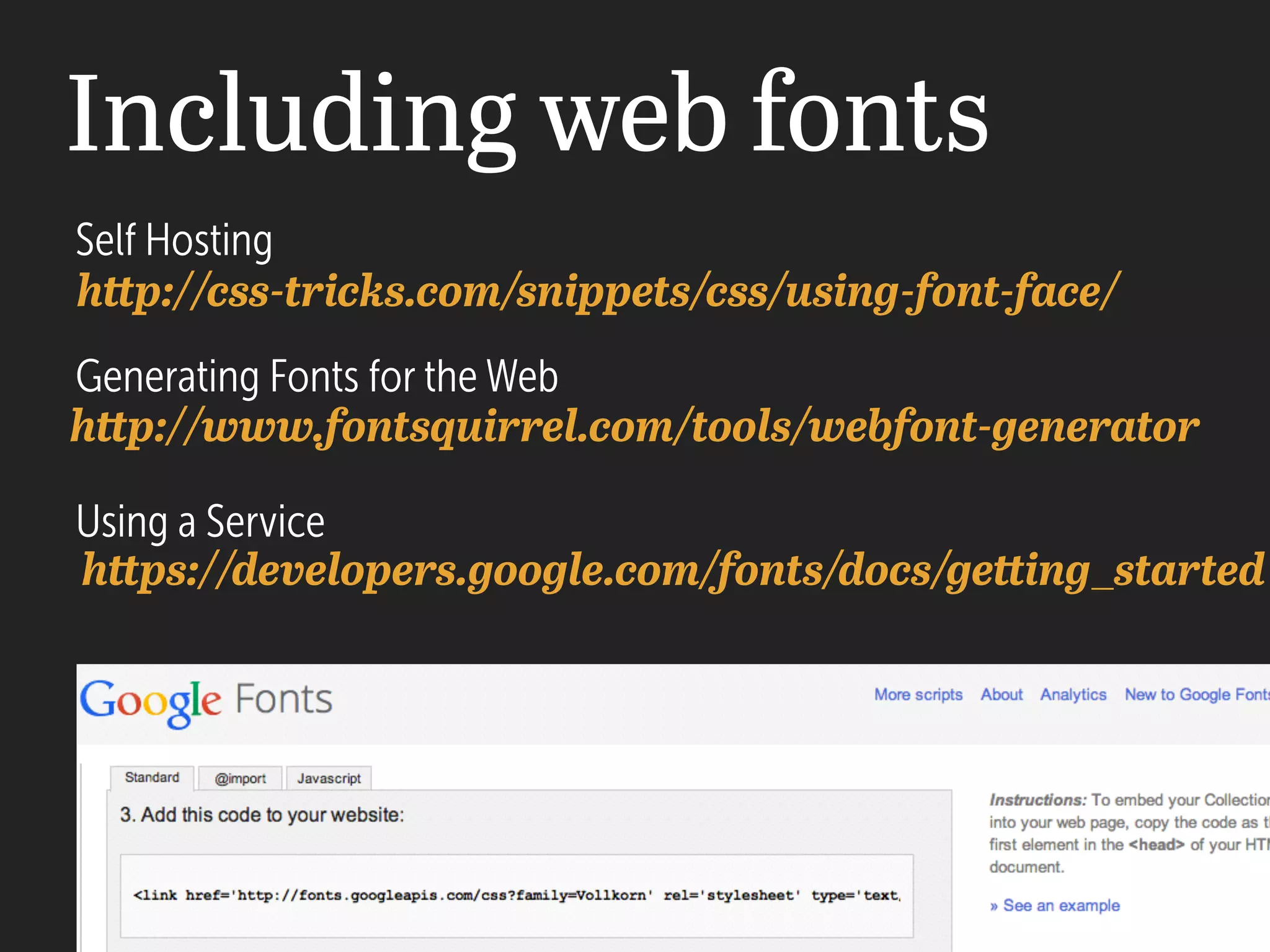Open New to Google Fonts link

coord(1197,695)
